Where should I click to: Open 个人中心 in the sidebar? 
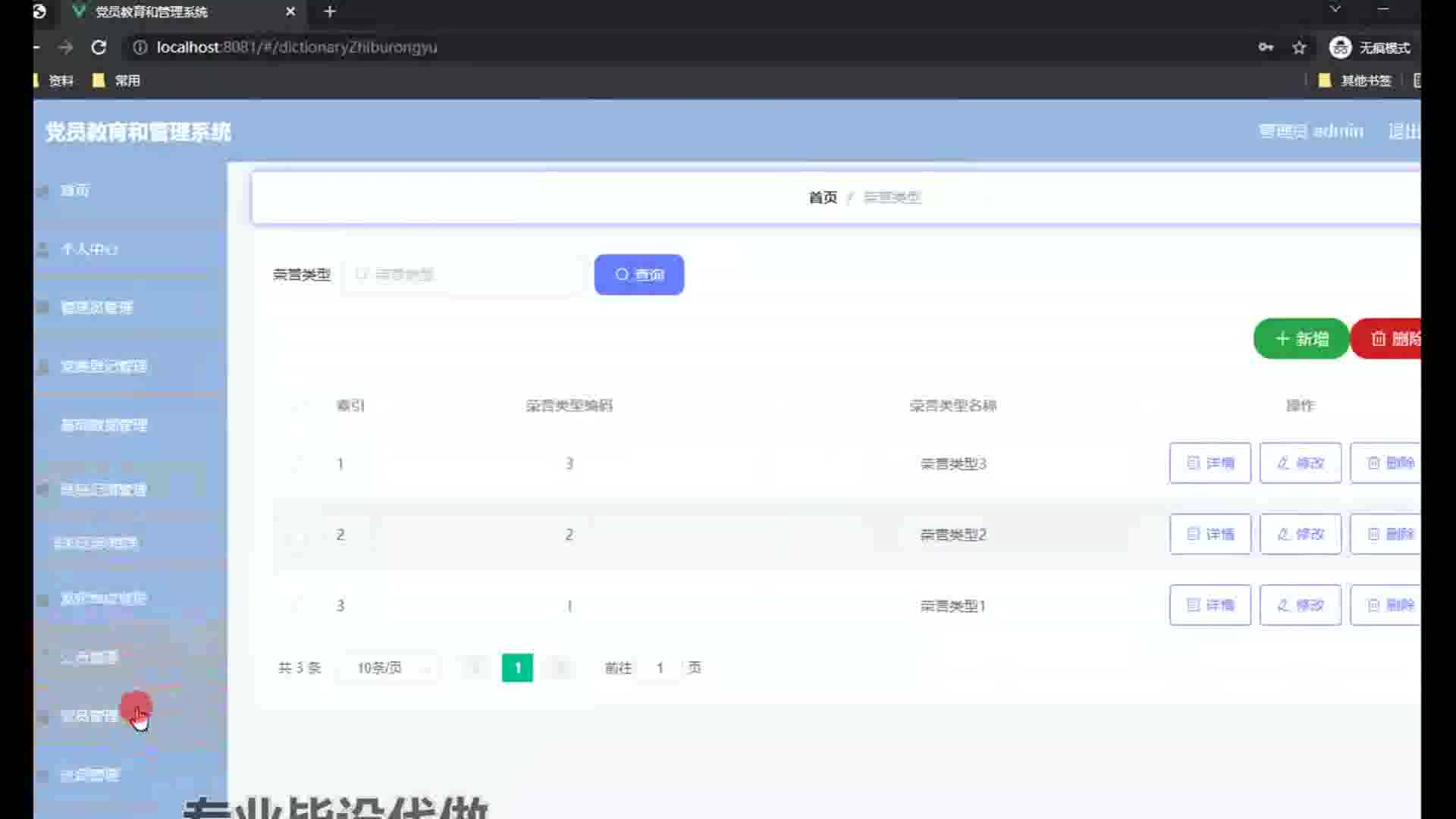(x=89, y=249)
